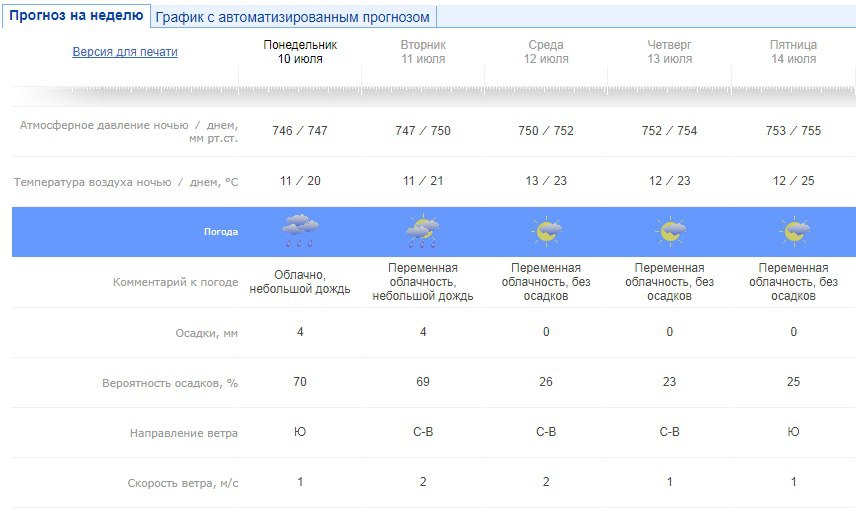Click precipitation probability '69'

(423, 382)
